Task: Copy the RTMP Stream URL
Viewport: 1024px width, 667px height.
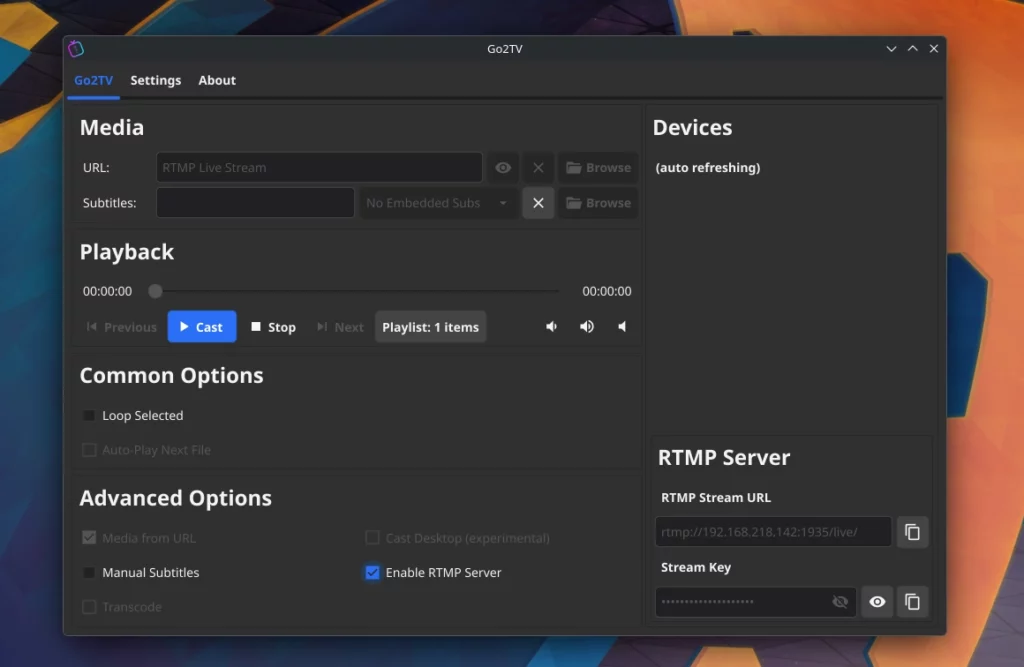Action: pyautogui.click(x=912, y=532)
